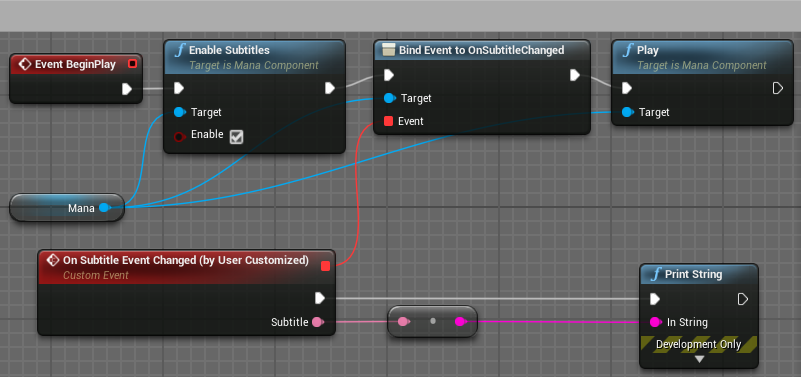This screenshot has width=801, height=377.
Task: Click the function icon on Play node
Action: tap(628, 51)
